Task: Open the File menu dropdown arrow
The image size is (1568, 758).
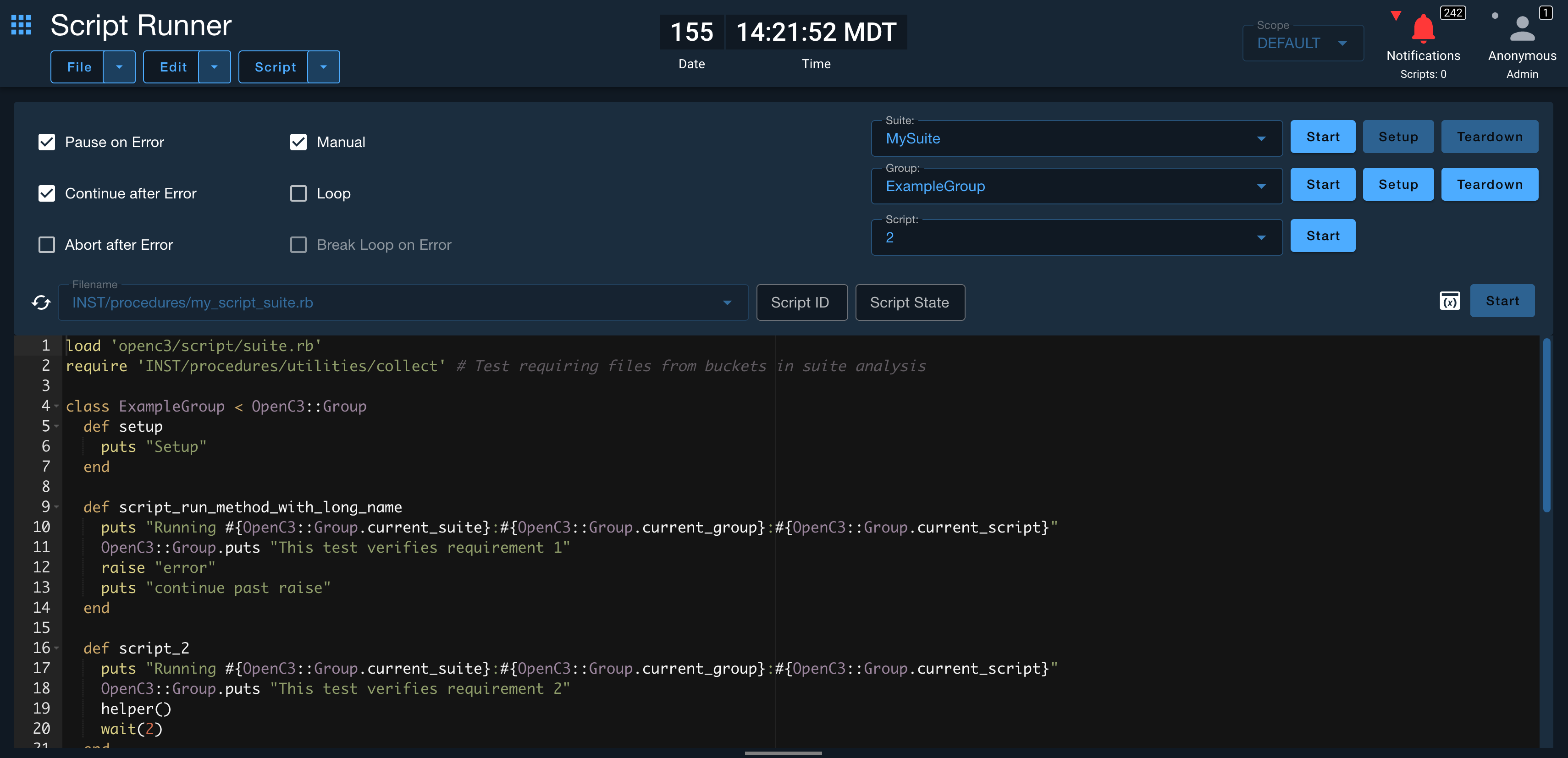Action: pos(119,67)
